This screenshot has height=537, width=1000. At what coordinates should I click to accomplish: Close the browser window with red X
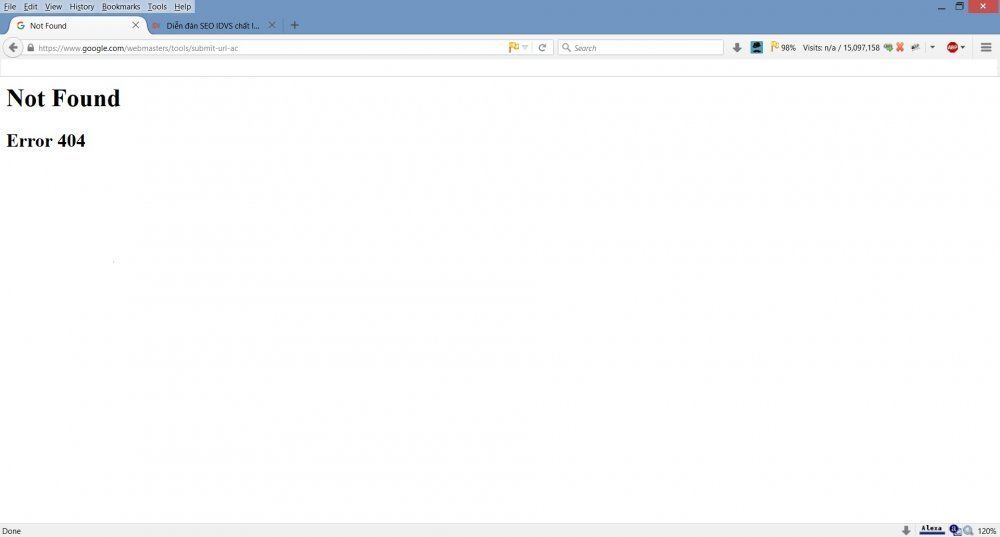[983, 6]
